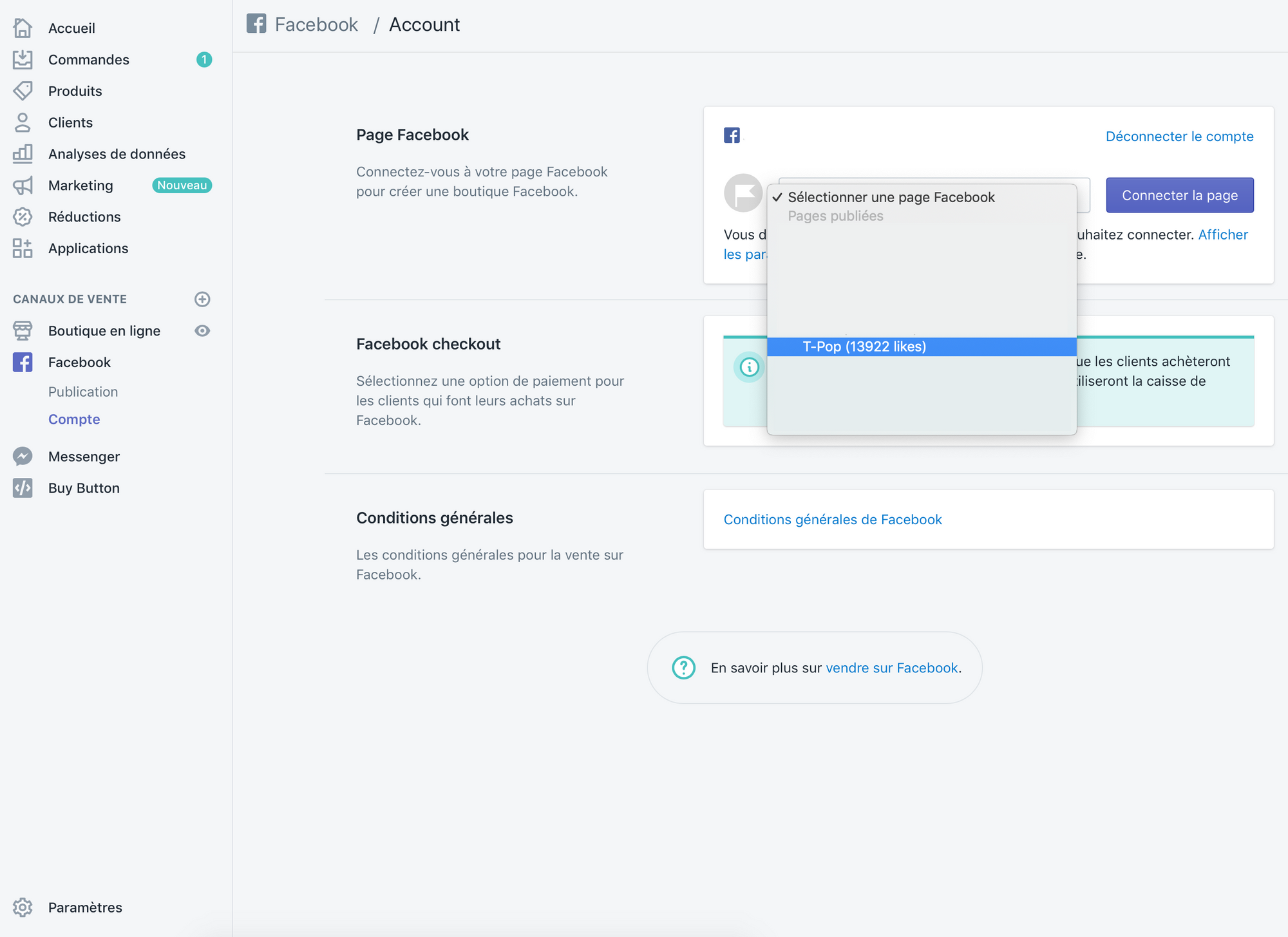Click Facebook in the breadcrumb header
Image resolution: width=1288 pixels, height=937 pixels.
pyautogui.click(x=316, y=24)
